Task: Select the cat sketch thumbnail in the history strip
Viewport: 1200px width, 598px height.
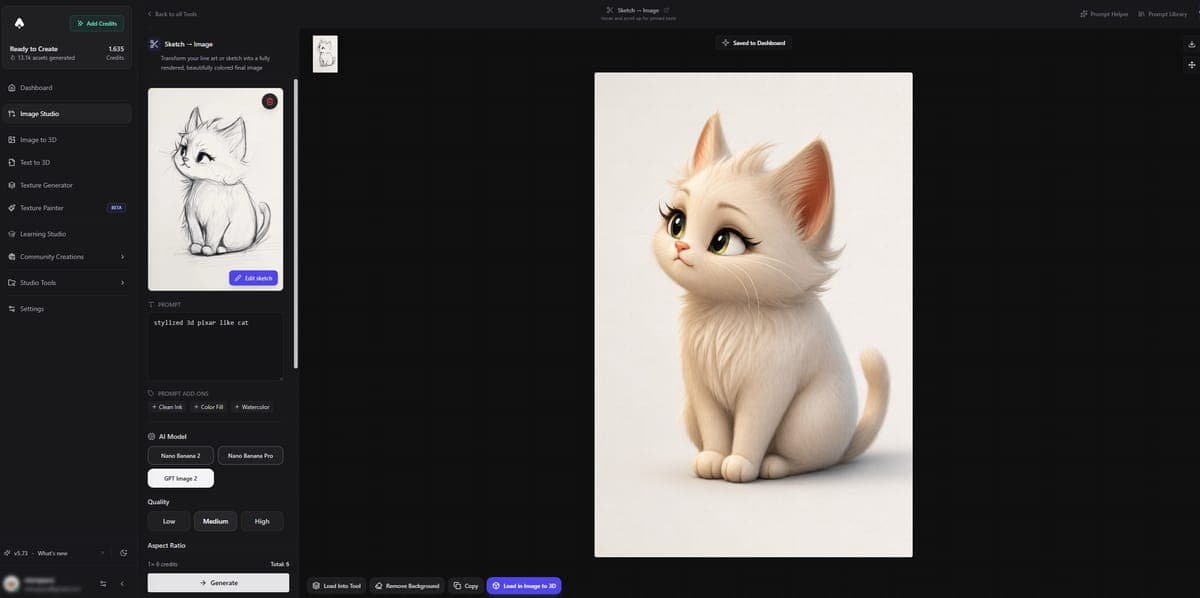Action: pyautogui.click(x=325, y=54)
